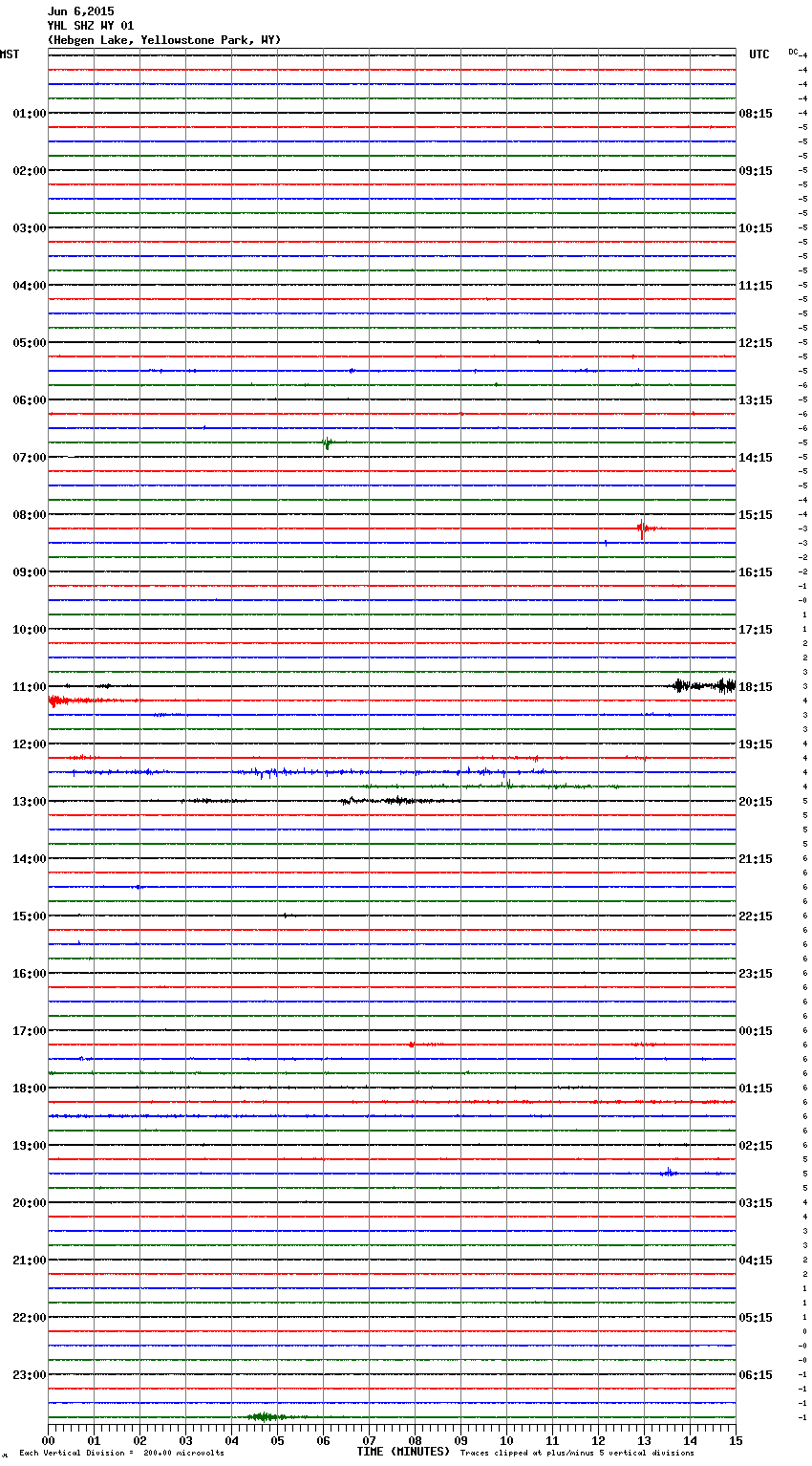Select the 13:00 MST time label
This screenshot has height=1466, width=812.
click(x=30, y=802)
